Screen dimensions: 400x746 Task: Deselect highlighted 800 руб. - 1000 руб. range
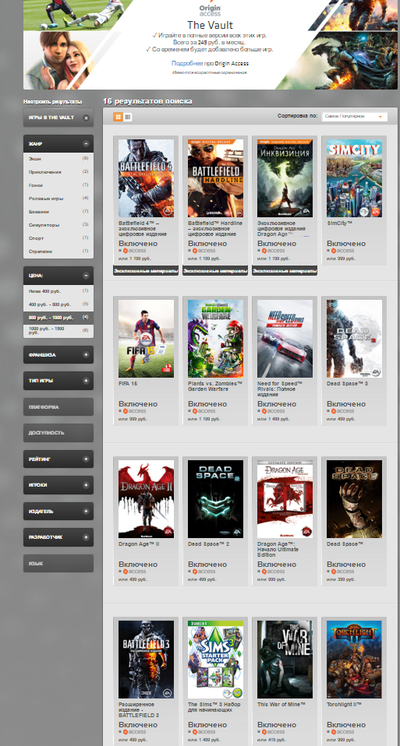coord(58,317)
